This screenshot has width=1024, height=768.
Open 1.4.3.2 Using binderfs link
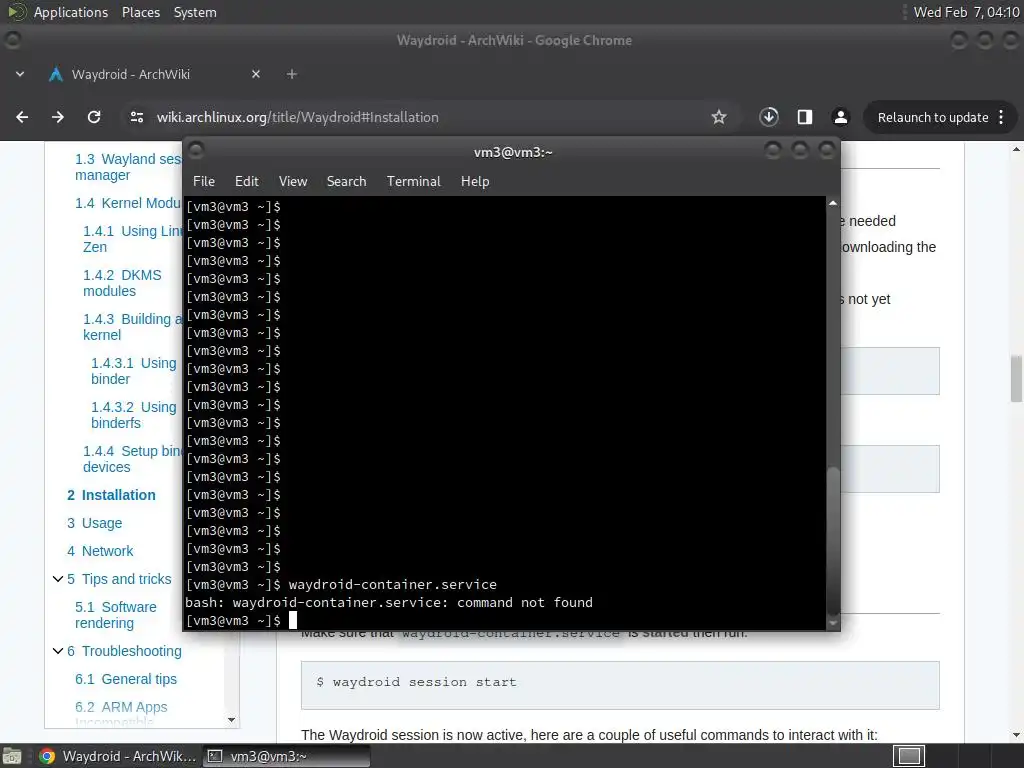[x=134, y=415]
